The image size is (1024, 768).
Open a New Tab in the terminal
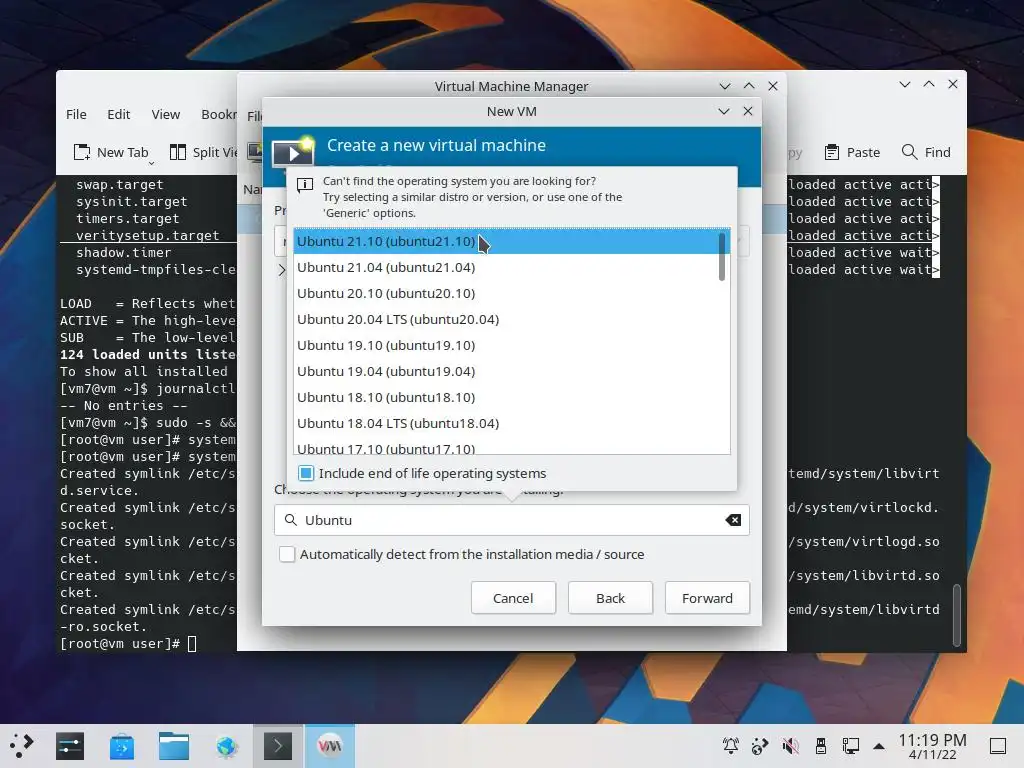click(x=110, y=152)
